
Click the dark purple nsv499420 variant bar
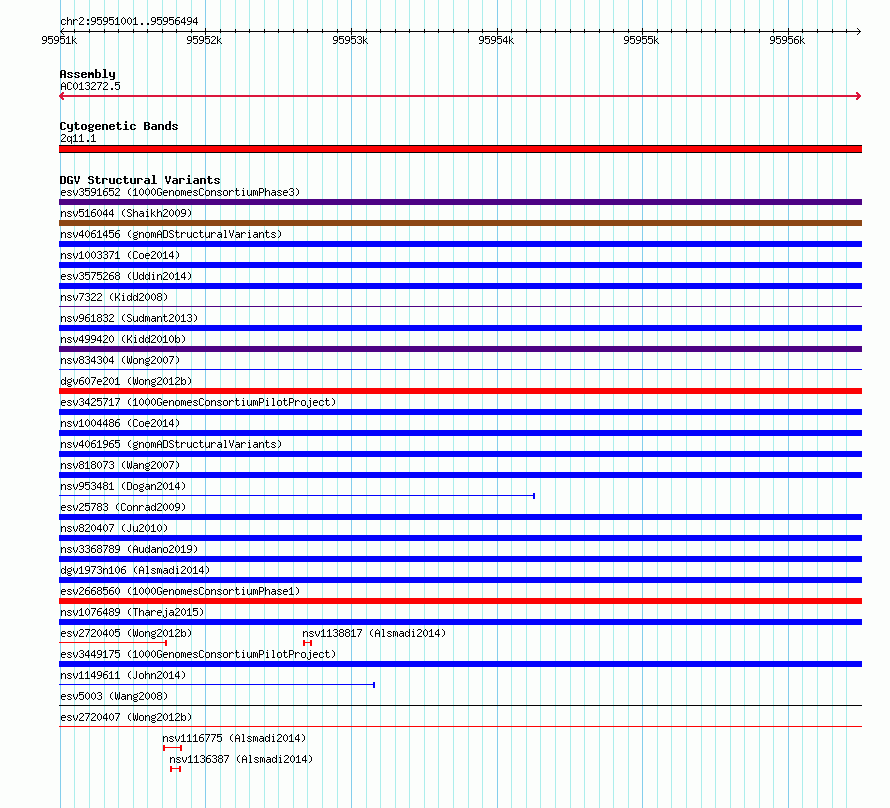click(460, 349)
